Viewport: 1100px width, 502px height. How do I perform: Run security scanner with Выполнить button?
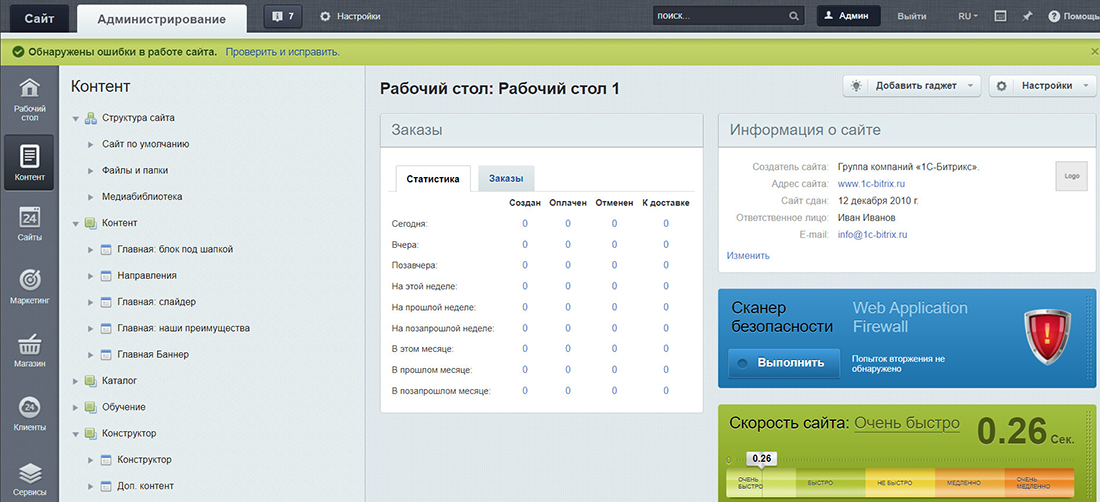(784, 363)
